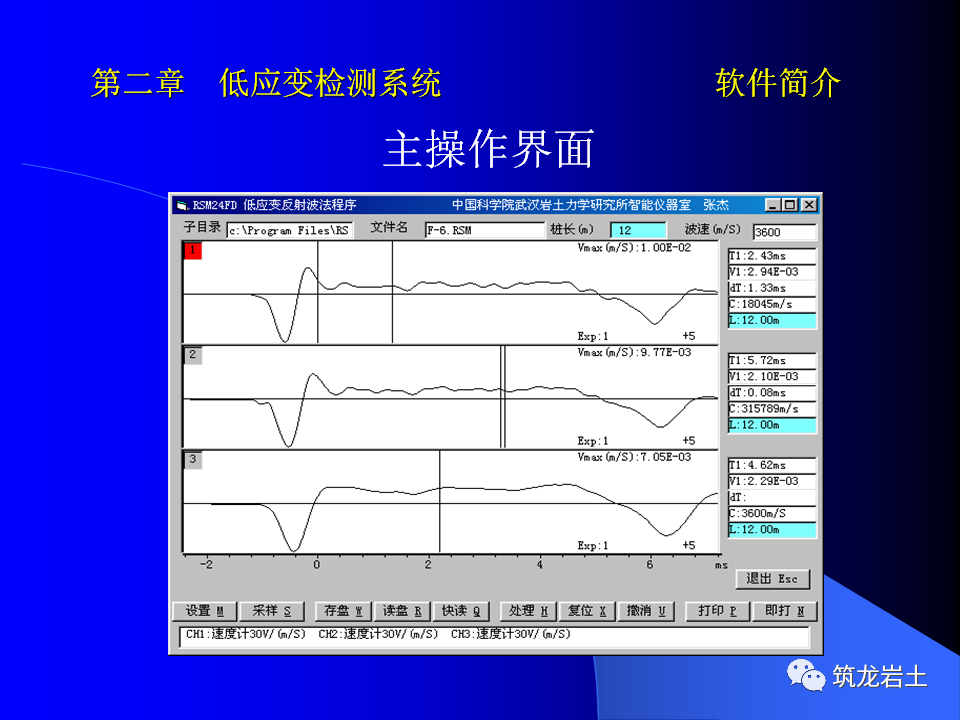The image size is (960, 720).
Task: Click the status bar CH1 速度计 text
Action: (246, 634)
